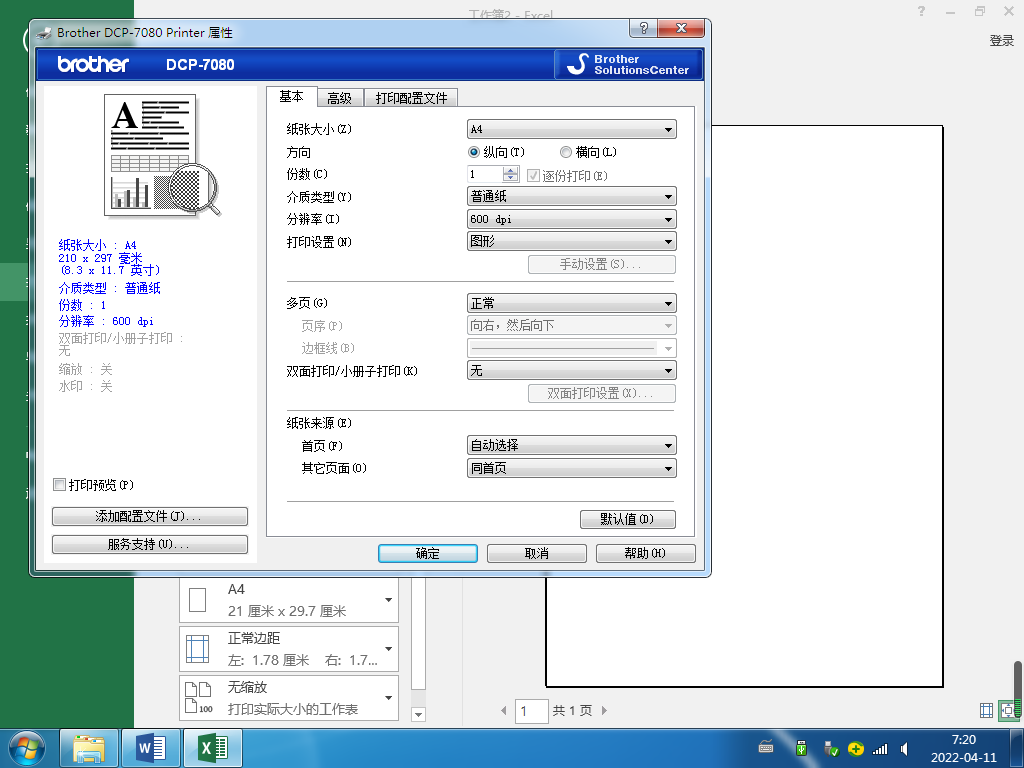Screen dimensions: 1024x768
Task: Open the 多页 正常 dropdown
Action: click(x=571, y=303)
